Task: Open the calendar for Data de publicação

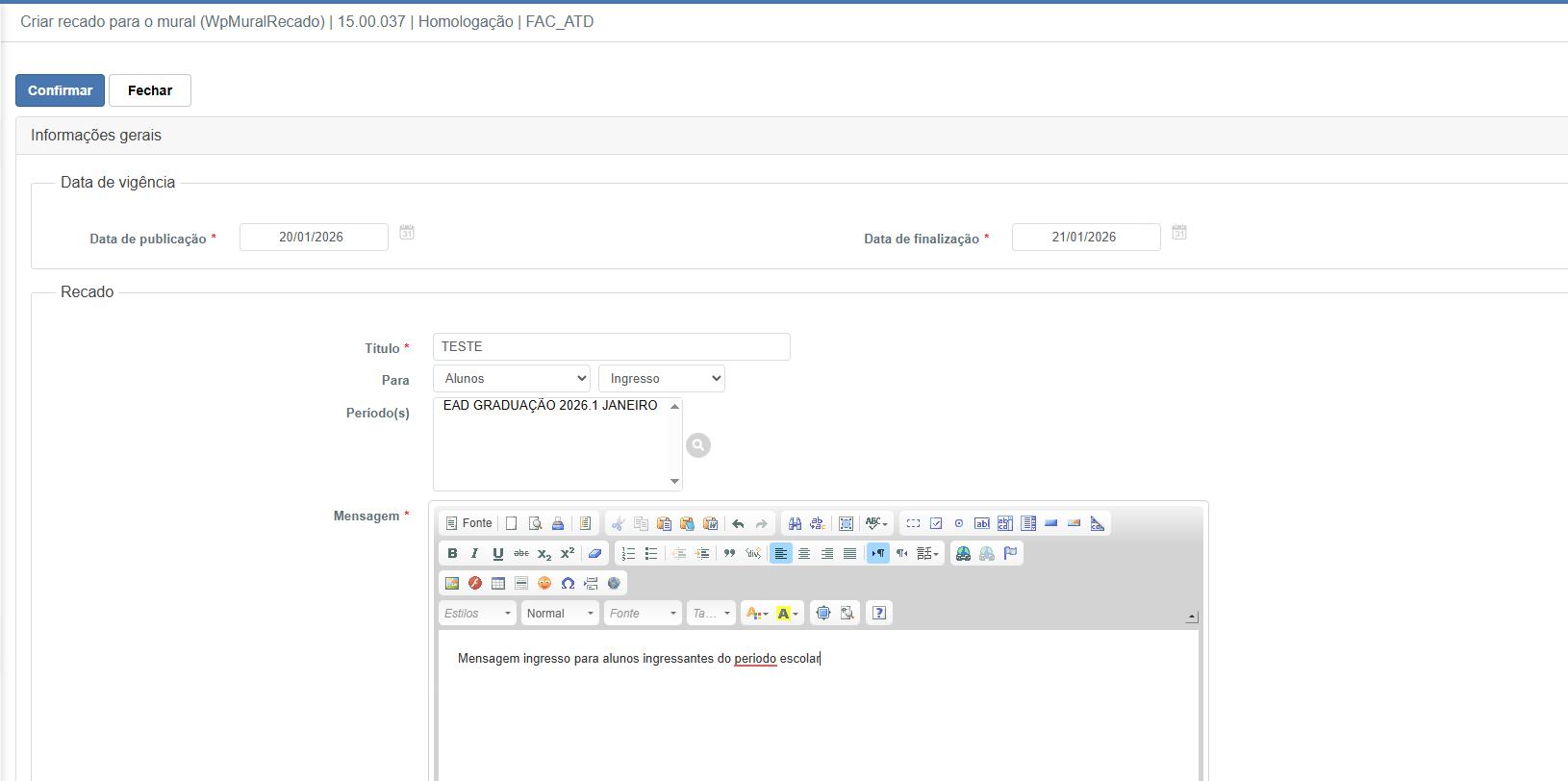Action: pos(407,233)
